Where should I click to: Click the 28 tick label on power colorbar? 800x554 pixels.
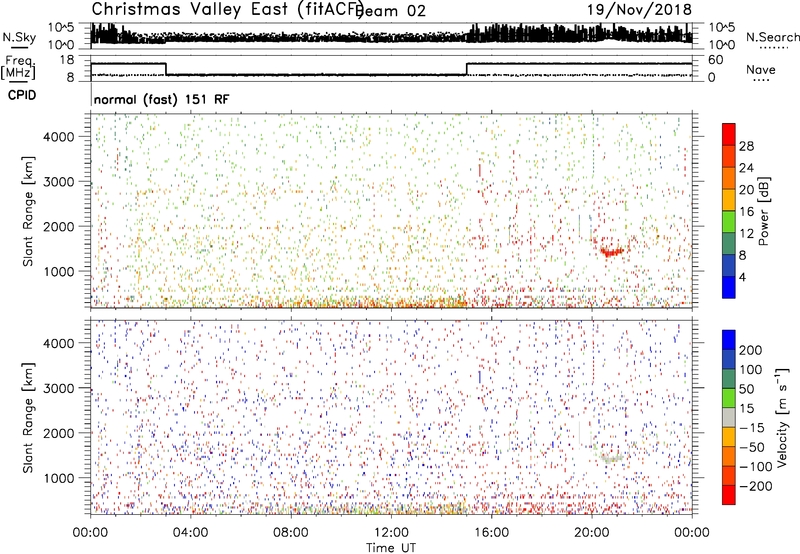[x=746, y=146]
